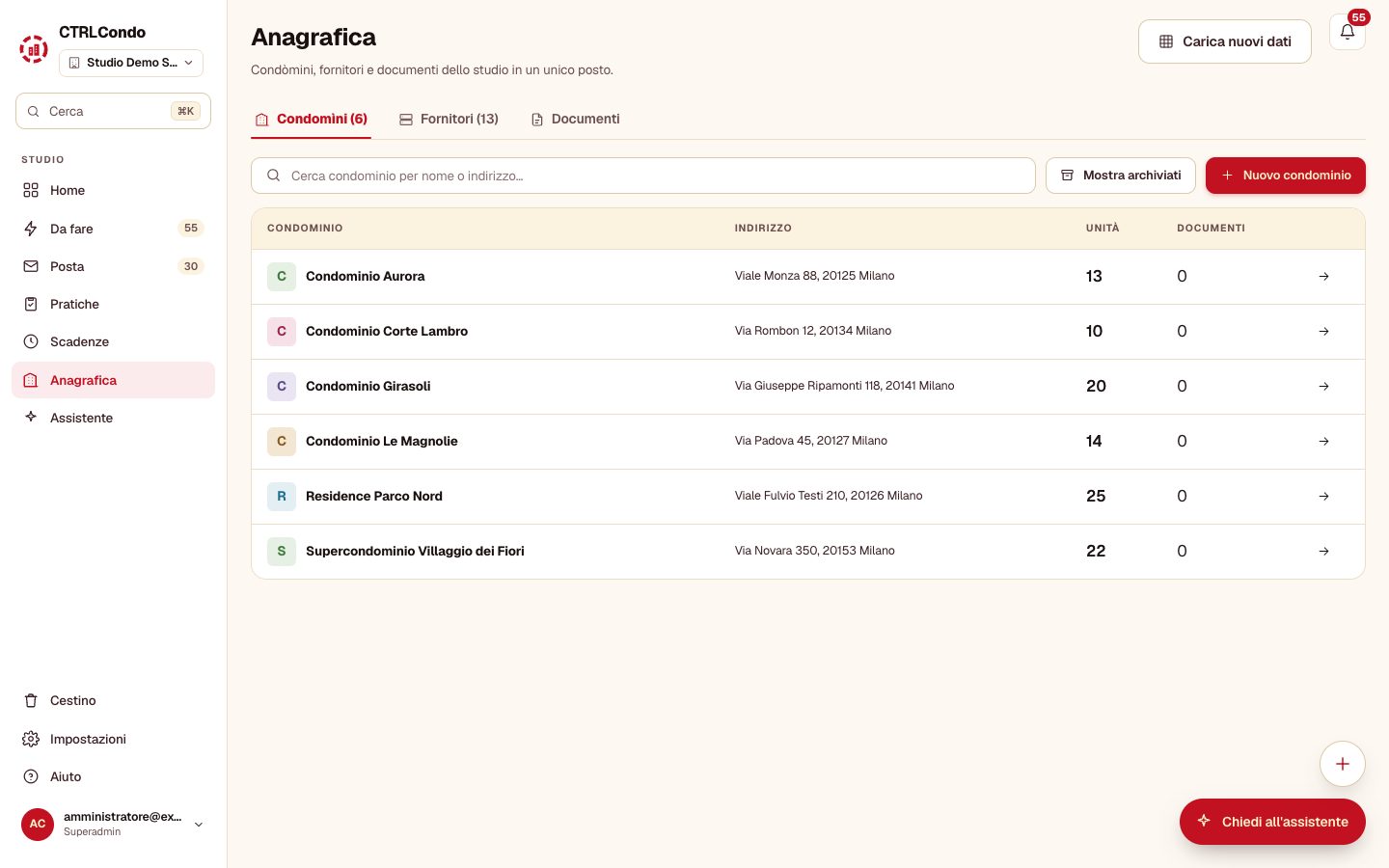Click the purple C avatar of Condominio Girasoli
Image resolution: width=1389 pixels, height=868 pixels.
coord(282,386)
